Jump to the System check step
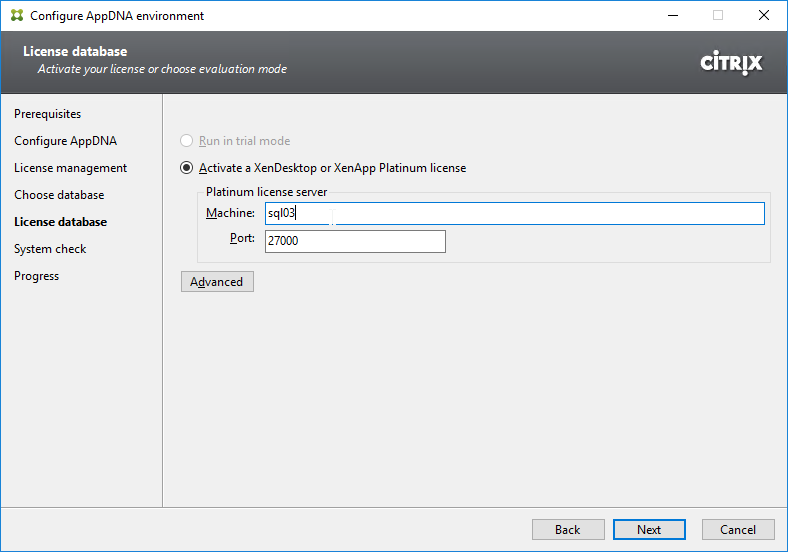The image size is (788, 552). point(50,249)
